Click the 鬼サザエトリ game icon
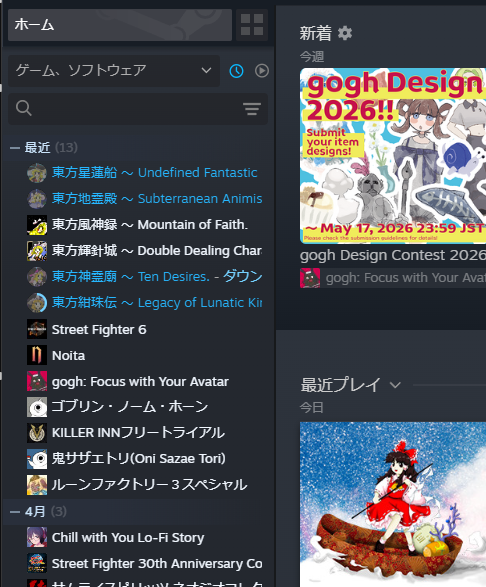Image resolution: width=486 pixels, height=587 pixels. [x=37, y=459]
